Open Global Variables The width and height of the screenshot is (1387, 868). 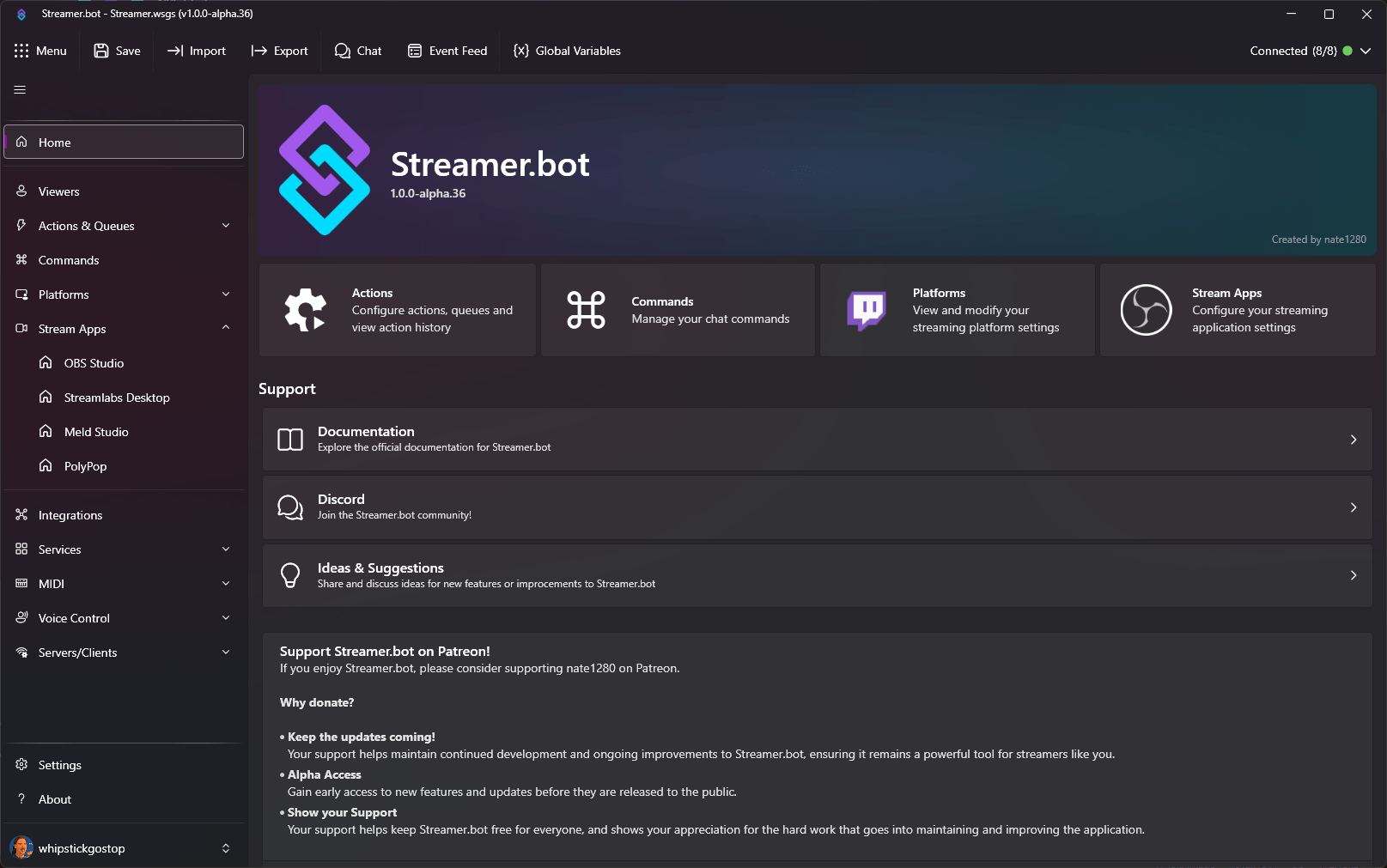pyautogui.click(x=566, y=51)
